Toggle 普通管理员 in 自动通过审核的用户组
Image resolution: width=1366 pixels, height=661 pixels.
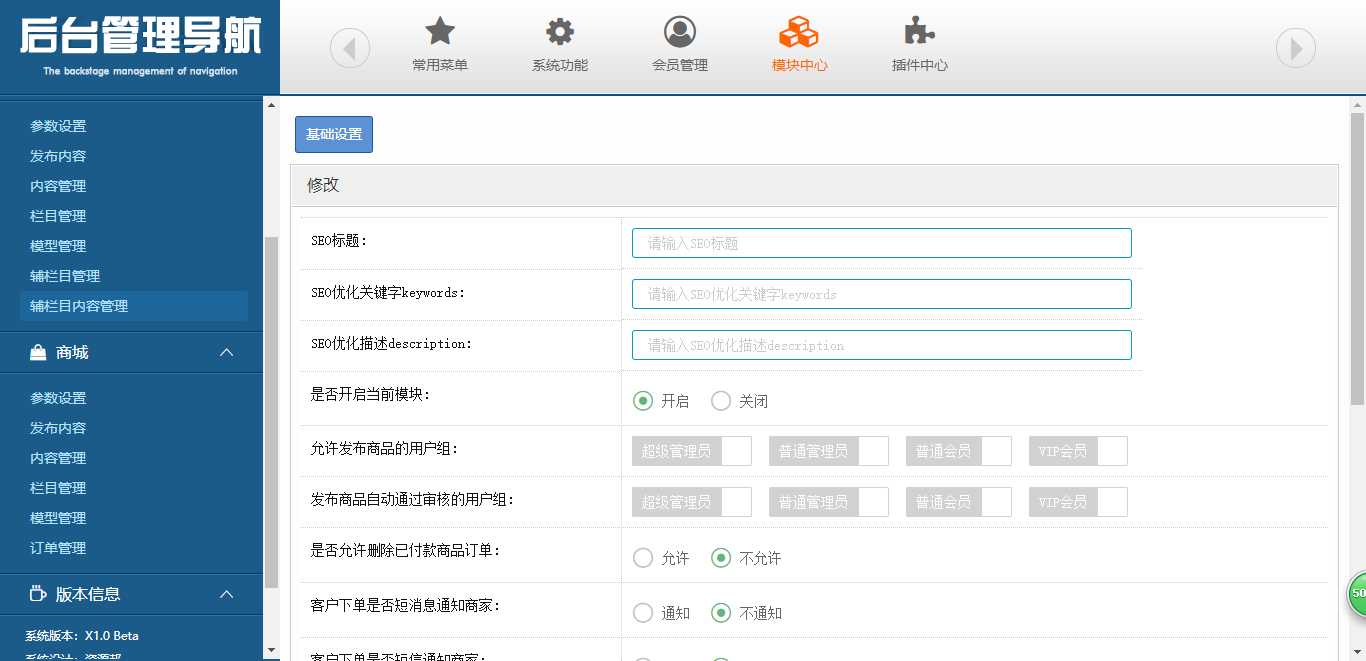829,502
